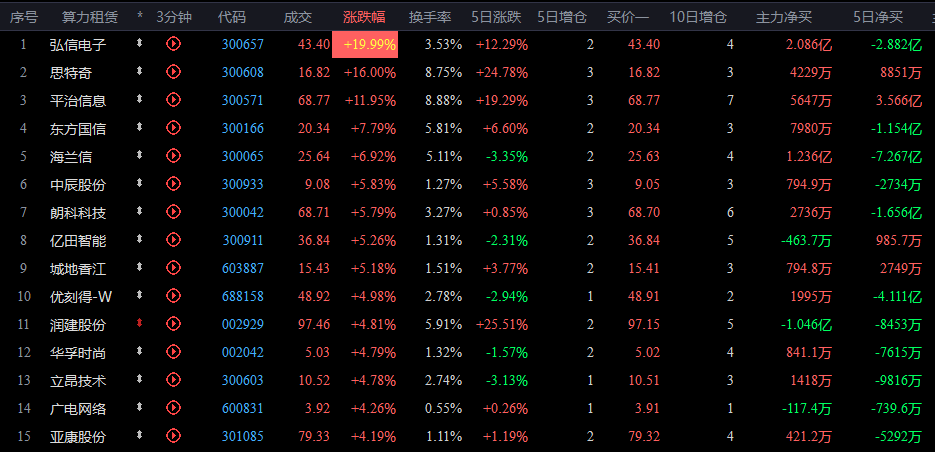Click the 8.88% turnover rate value
The height and width of the screenshot is (452, 935).
(x=443, y=100)
